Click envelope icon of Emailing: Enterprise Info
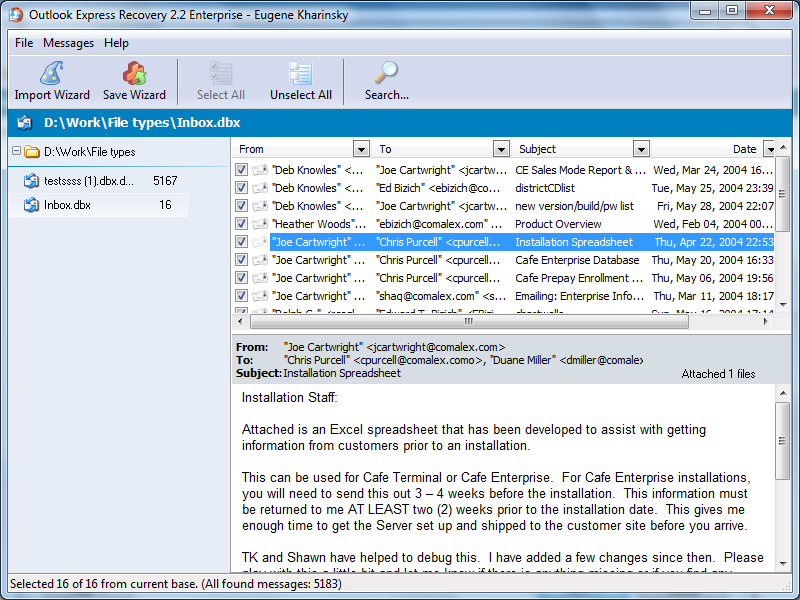Image resolution: width=800 pixels, height=600 pixels. [x=260, y=296]
